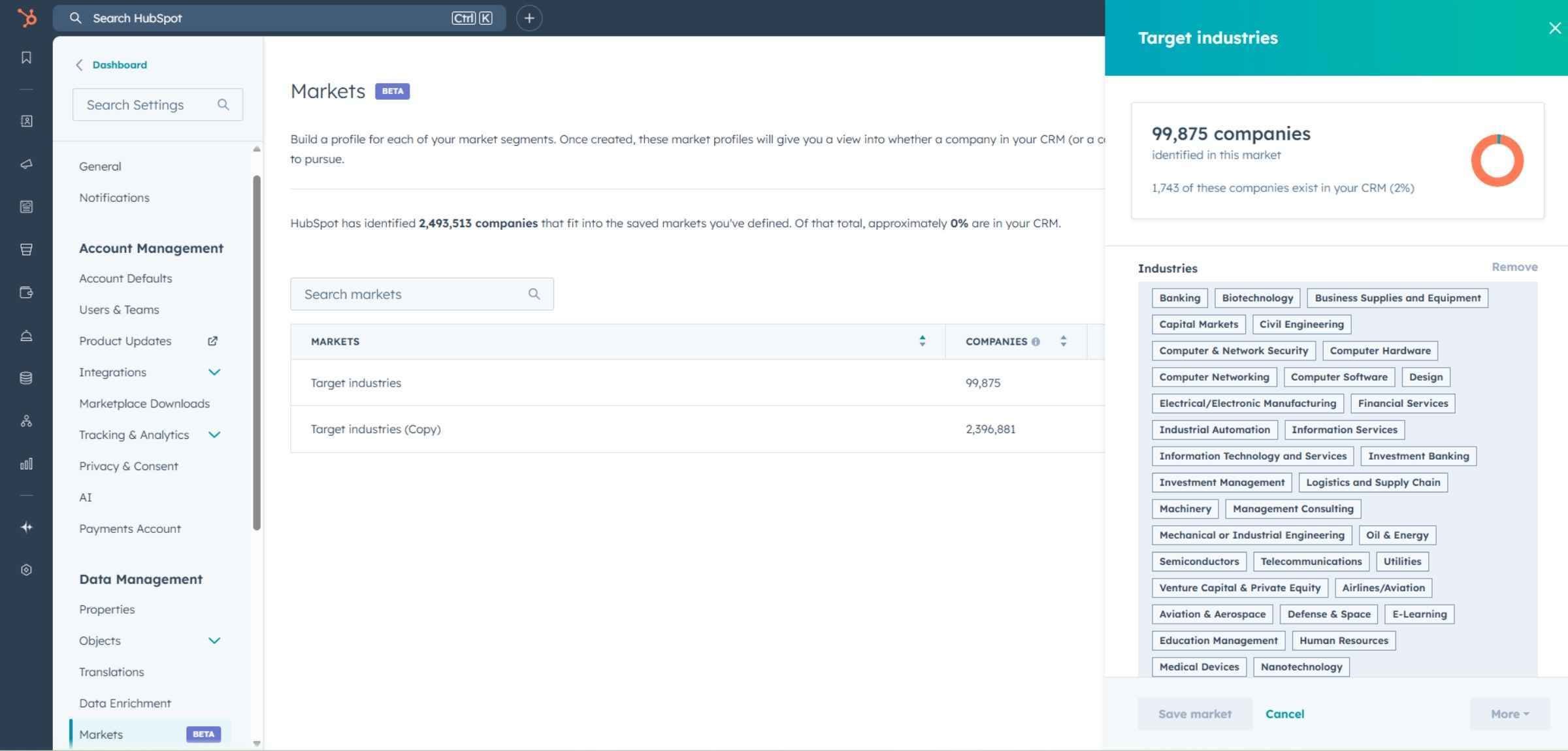The width and height of the screenshot is (1568, 751).
Task: Open Product Updates external link icon
Action: click(x=212, y=341)
